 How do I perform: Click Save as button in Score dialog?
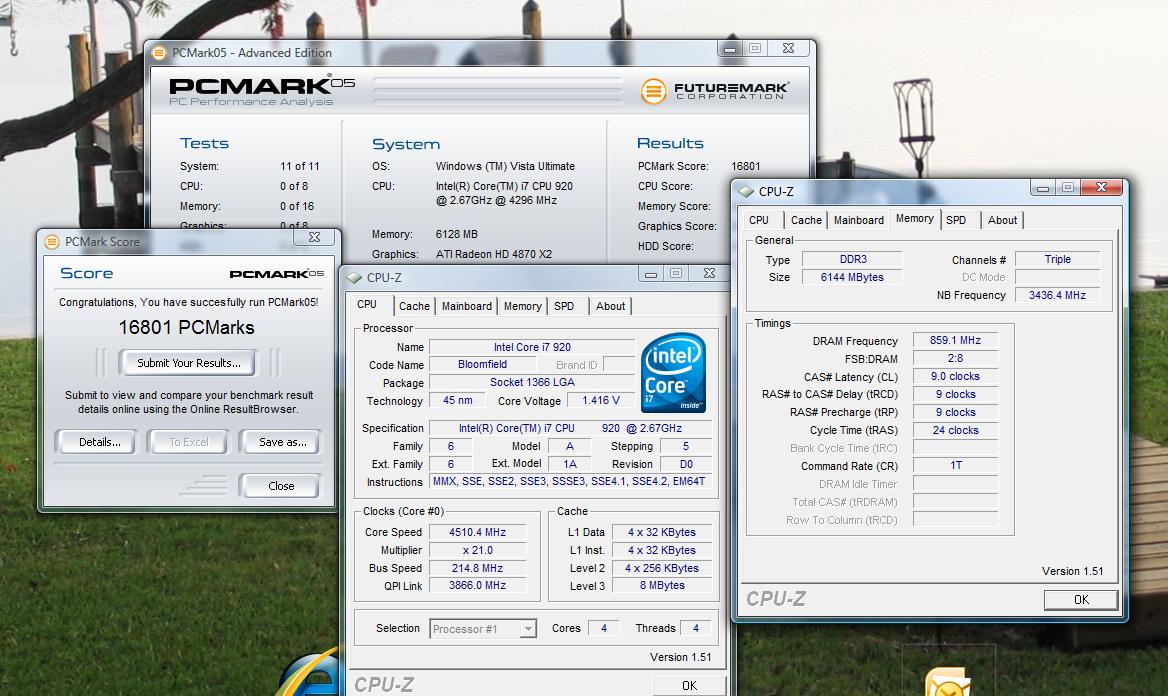[282, 442]
